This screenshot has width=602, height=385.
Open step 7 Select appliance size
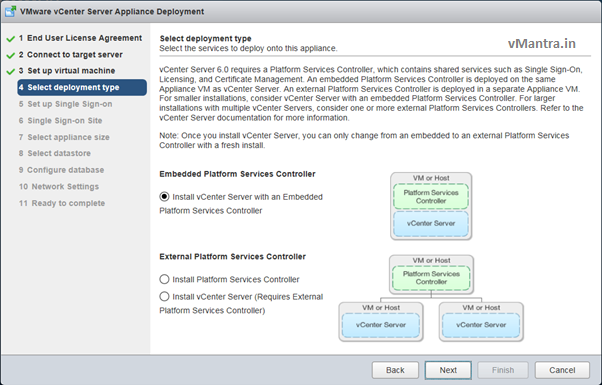(x=64, y=137)
